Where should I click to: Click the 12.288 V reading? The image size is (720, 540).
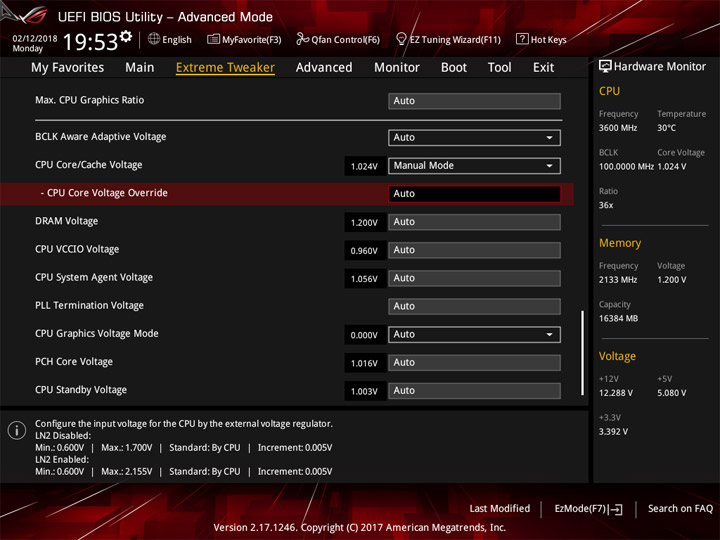pyautogui.click(x=615, y=393)
